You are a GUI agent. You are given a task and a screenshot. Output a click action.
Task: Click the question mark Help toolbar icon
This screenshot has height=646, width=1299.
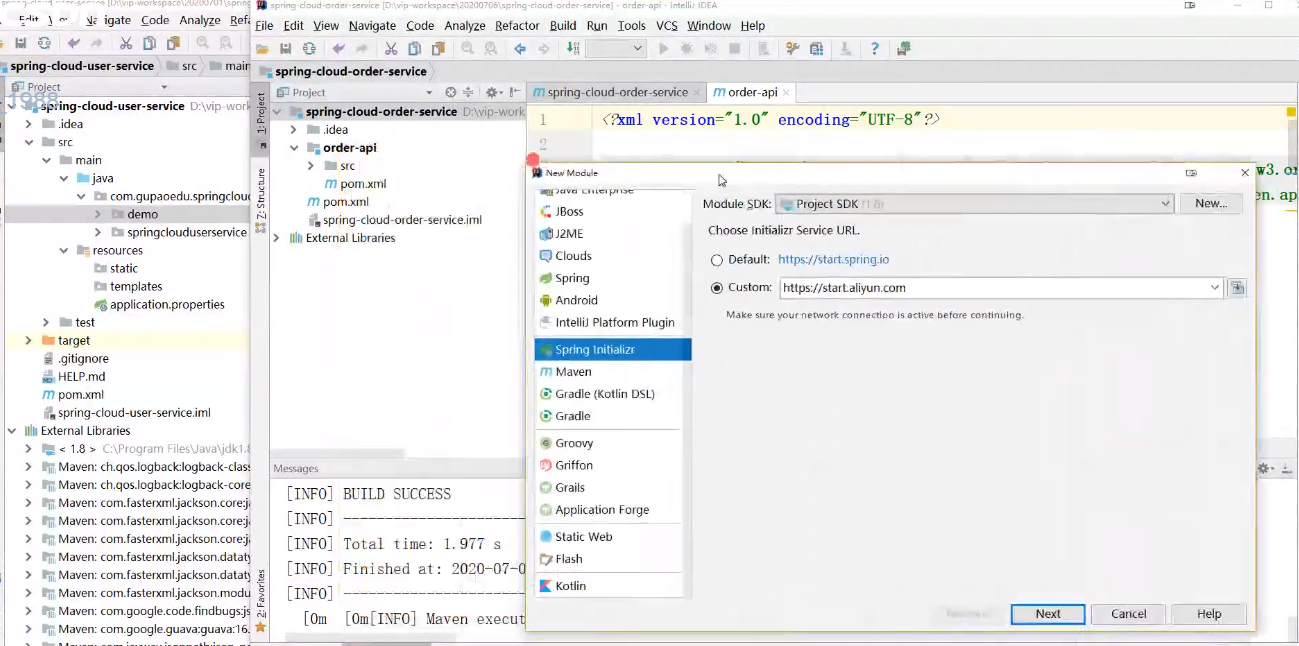click(x=875, y=49)
